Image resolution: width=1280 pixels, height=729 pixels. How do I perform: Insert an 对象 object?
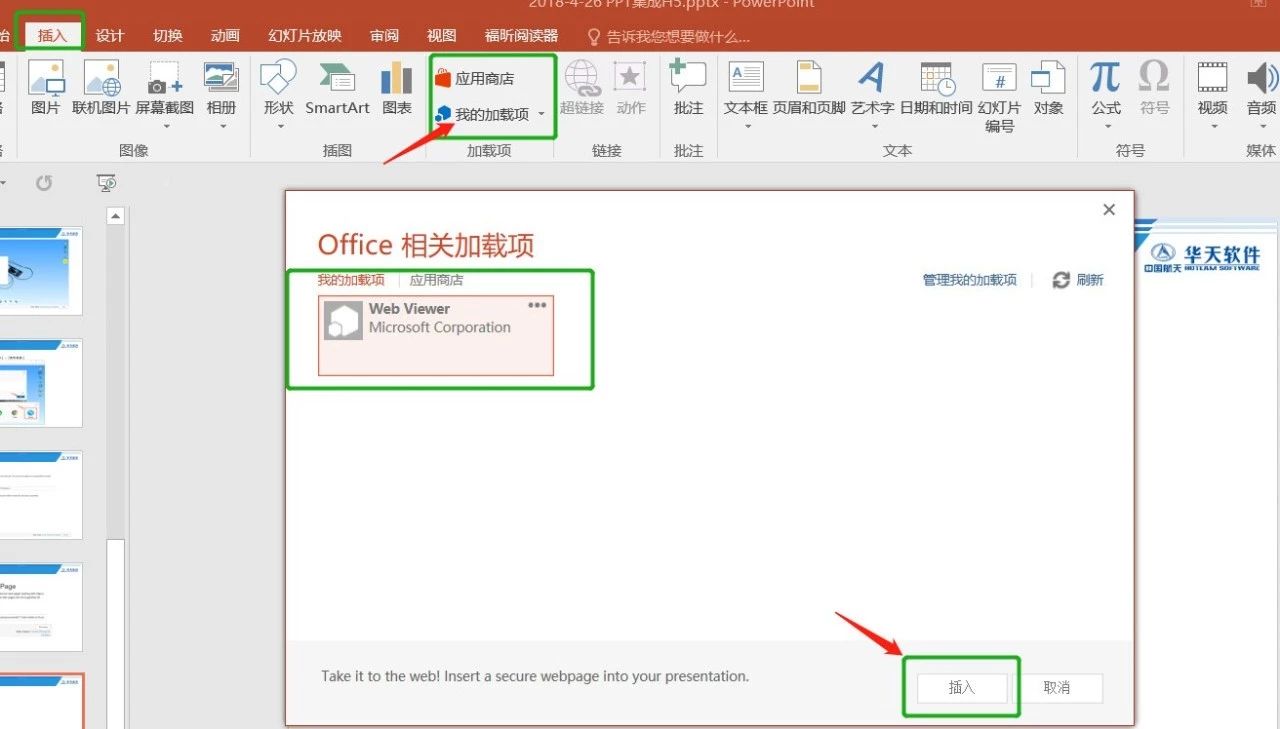point(1048,88)
